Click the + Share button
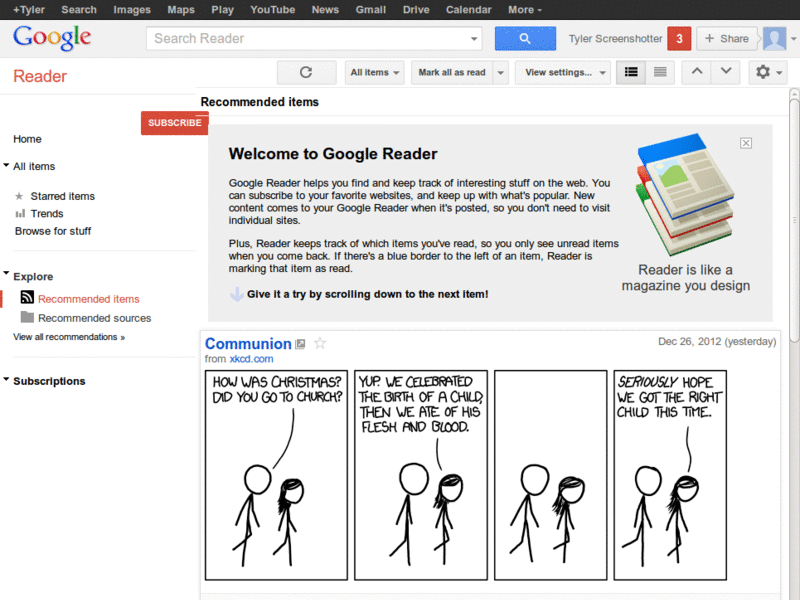This screenshot has height=600, width=800. pos(727,39)
